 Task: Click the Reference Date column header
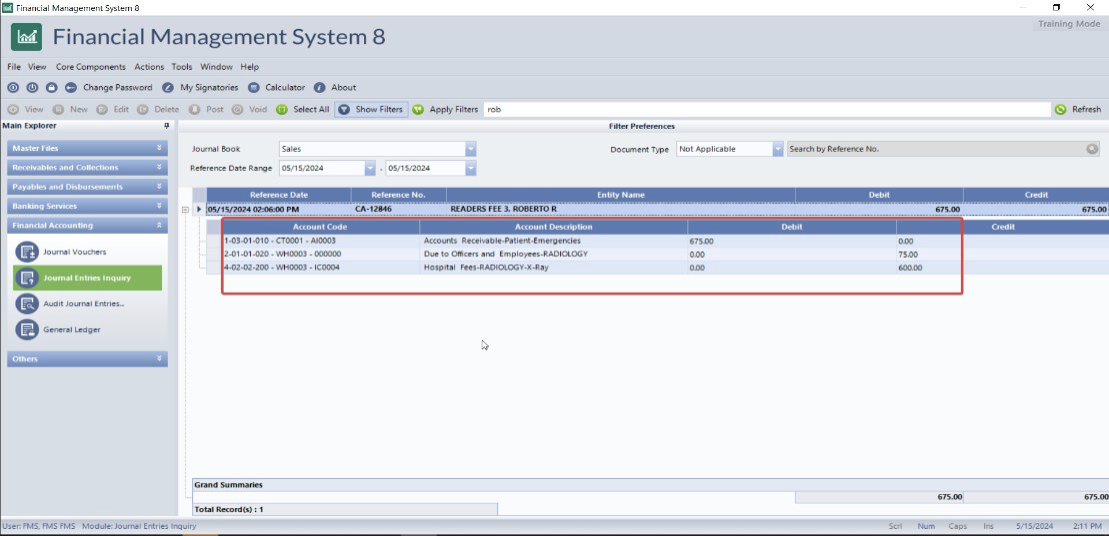(278, 194)
